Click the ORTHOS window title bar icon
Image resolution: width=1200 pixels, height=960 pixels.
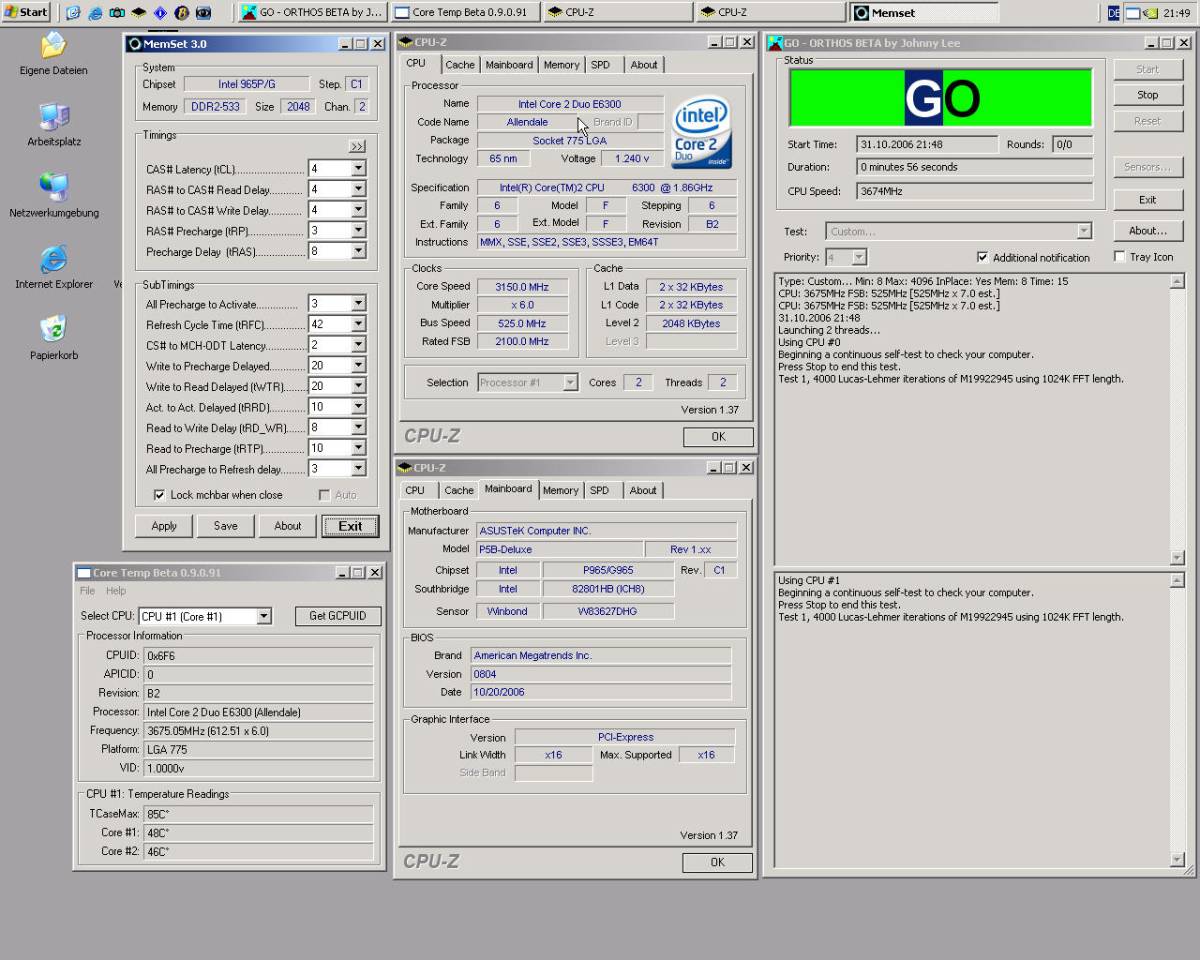(x=776, y=43)
